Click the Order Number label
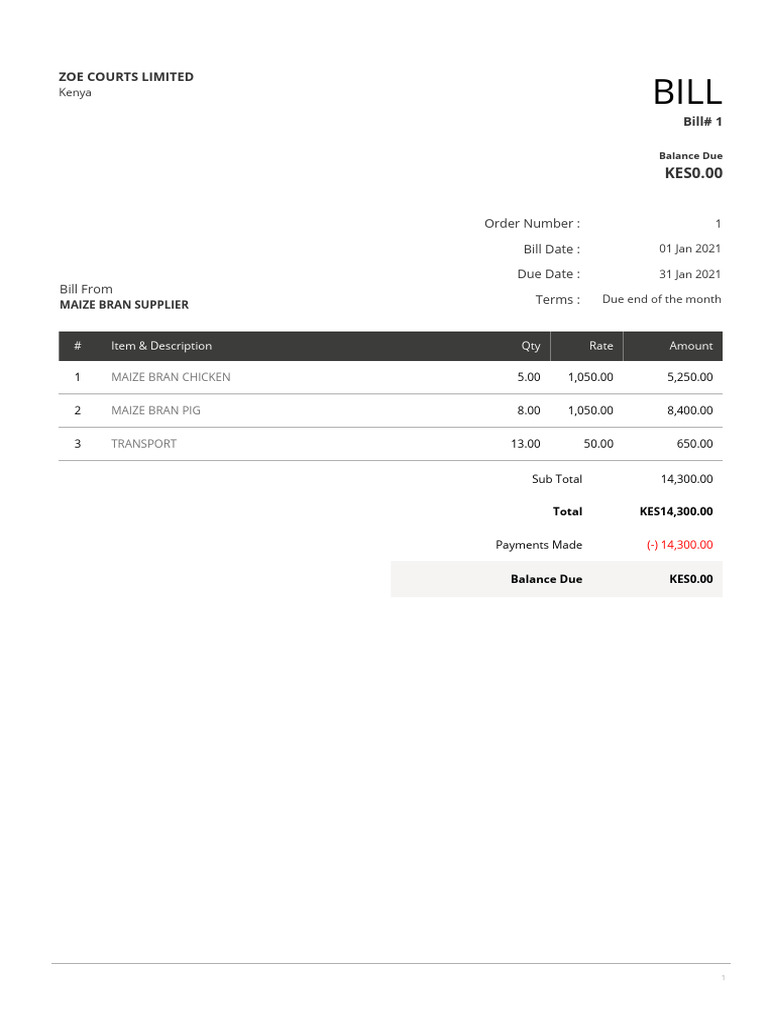Image resolution: width=768 pixels, height=1024 pixels. 531,223
